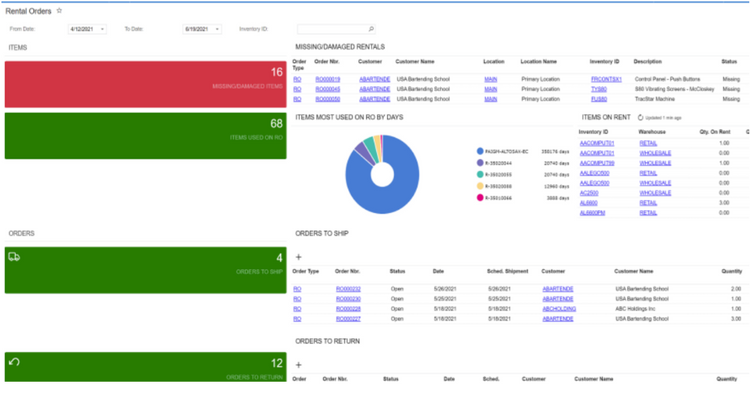Open the To Date dropdown arrow
750x399 pixels.
[x=217, y=29]
